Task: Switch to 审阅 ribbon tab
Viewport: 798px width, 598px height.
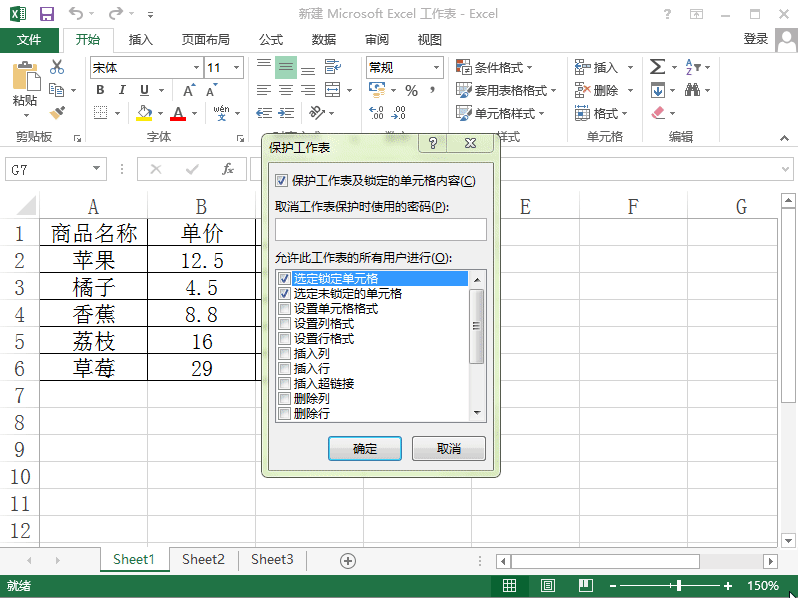Action: point(377,40)
